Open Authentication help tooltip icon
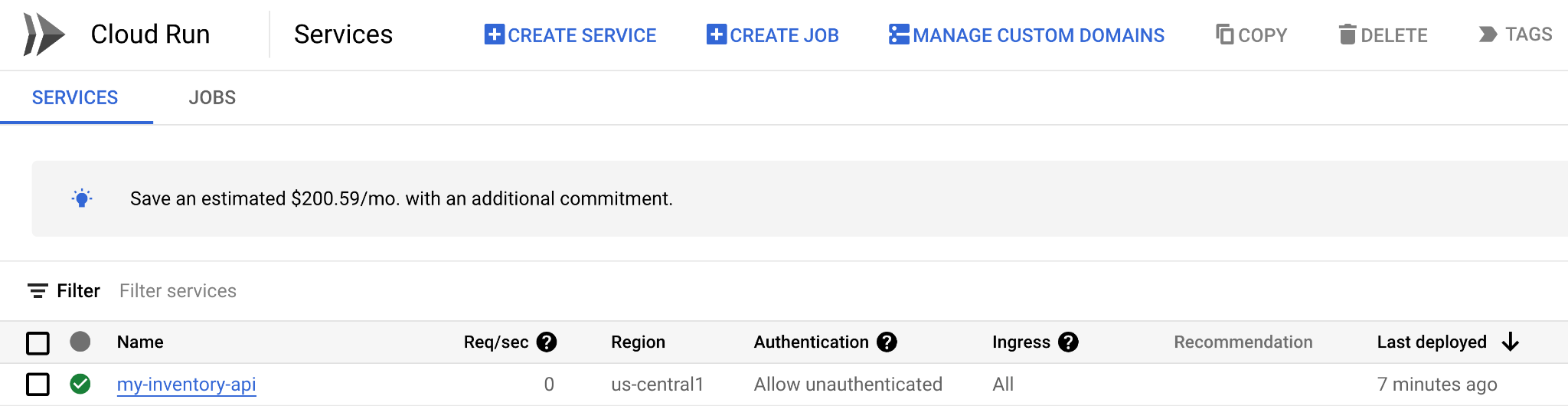 pyautogui.click(x=887, y=342)
